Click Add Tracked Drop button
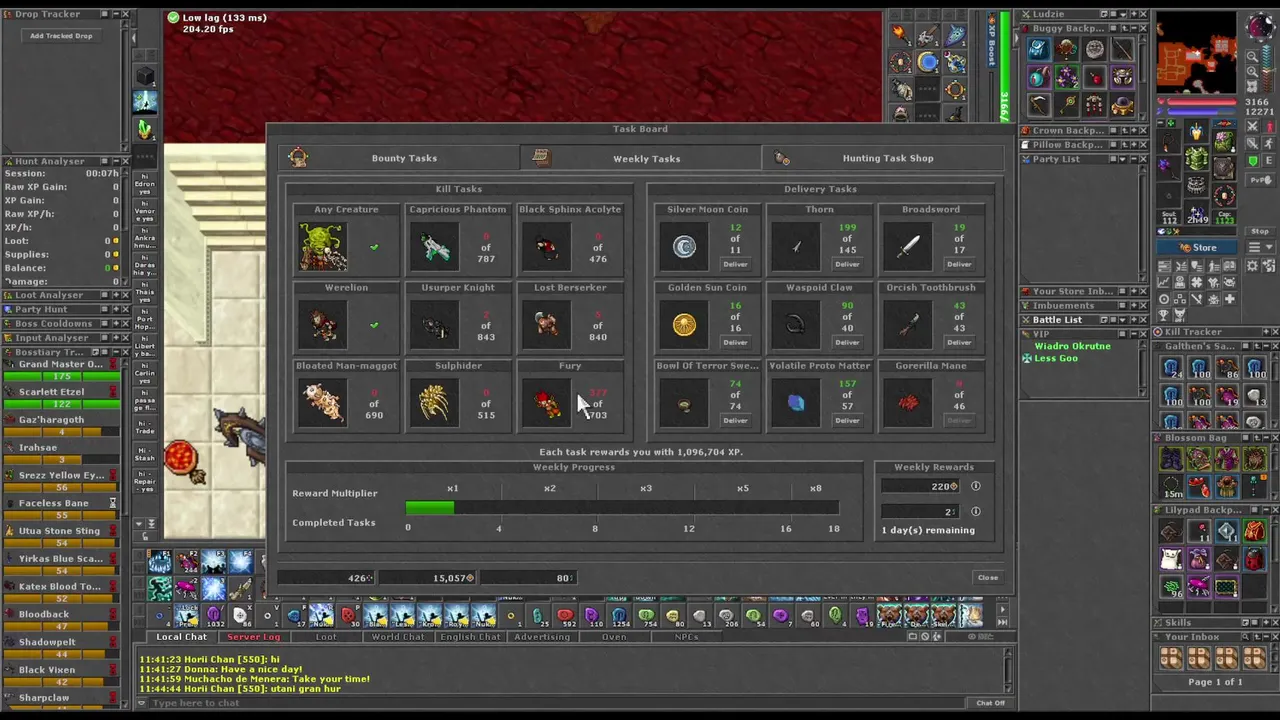The width and height of the screenshot is (1280, 720). 61,36
